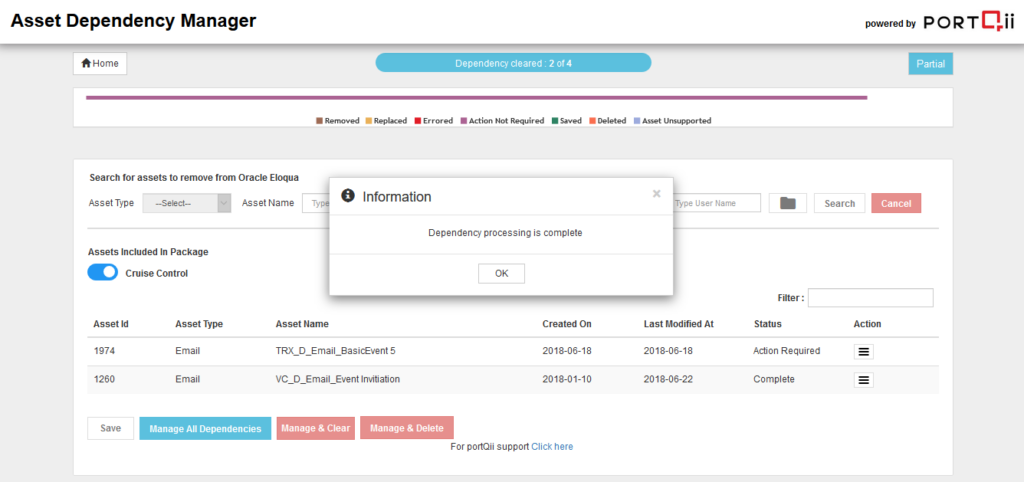
Task: Click the Search button
Action: point(839,203)
